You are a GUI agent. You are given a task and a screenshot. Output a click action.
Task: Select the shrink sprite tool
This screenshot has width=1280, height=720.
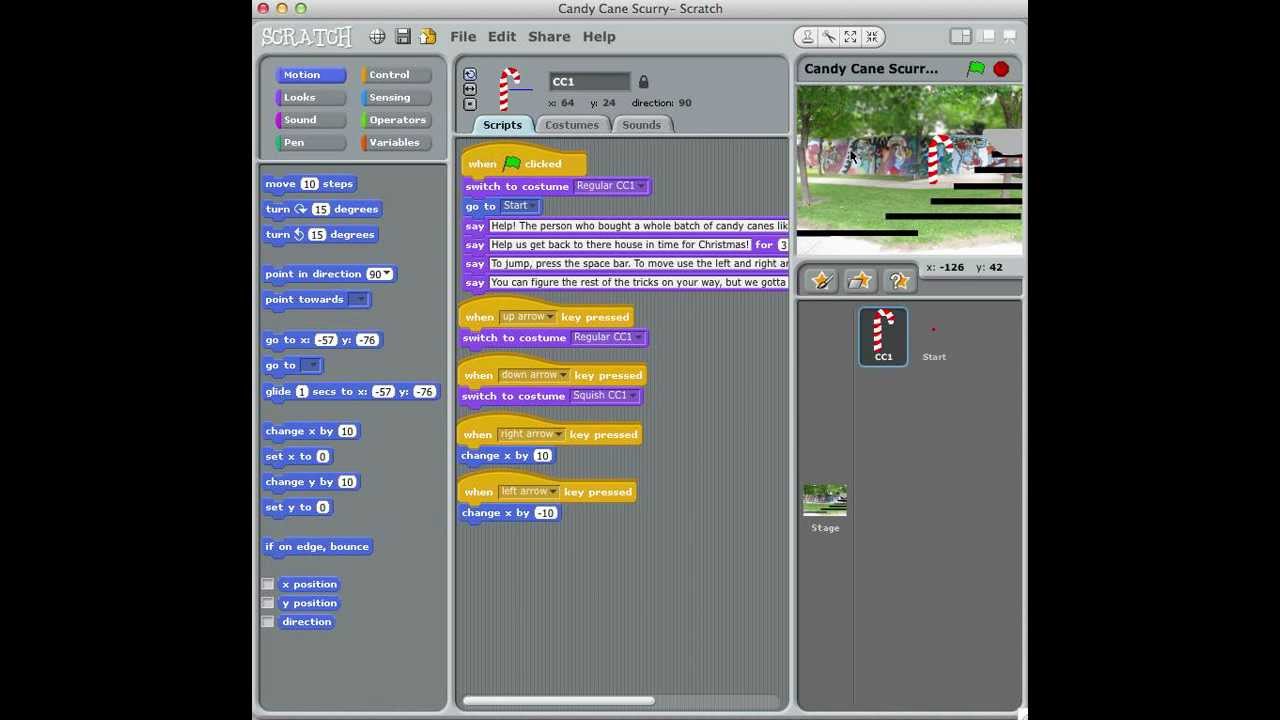click(x=872, y=37)
